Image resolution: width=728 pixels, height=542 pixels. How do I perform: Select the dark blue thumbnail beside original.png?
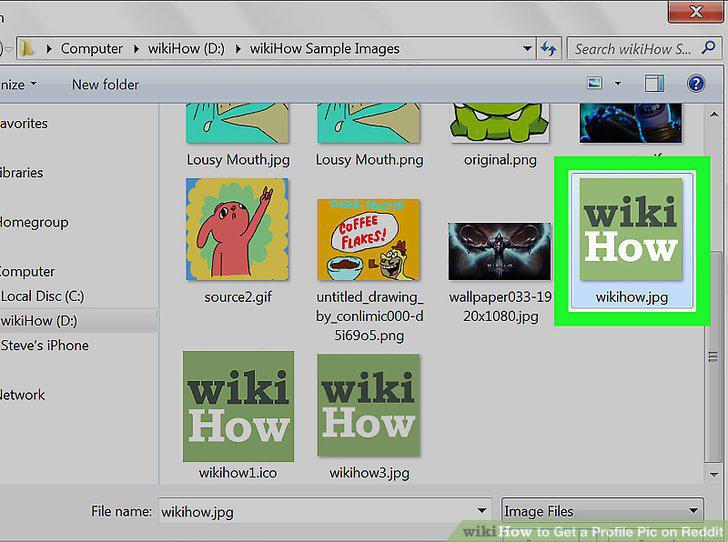point(631,123)
